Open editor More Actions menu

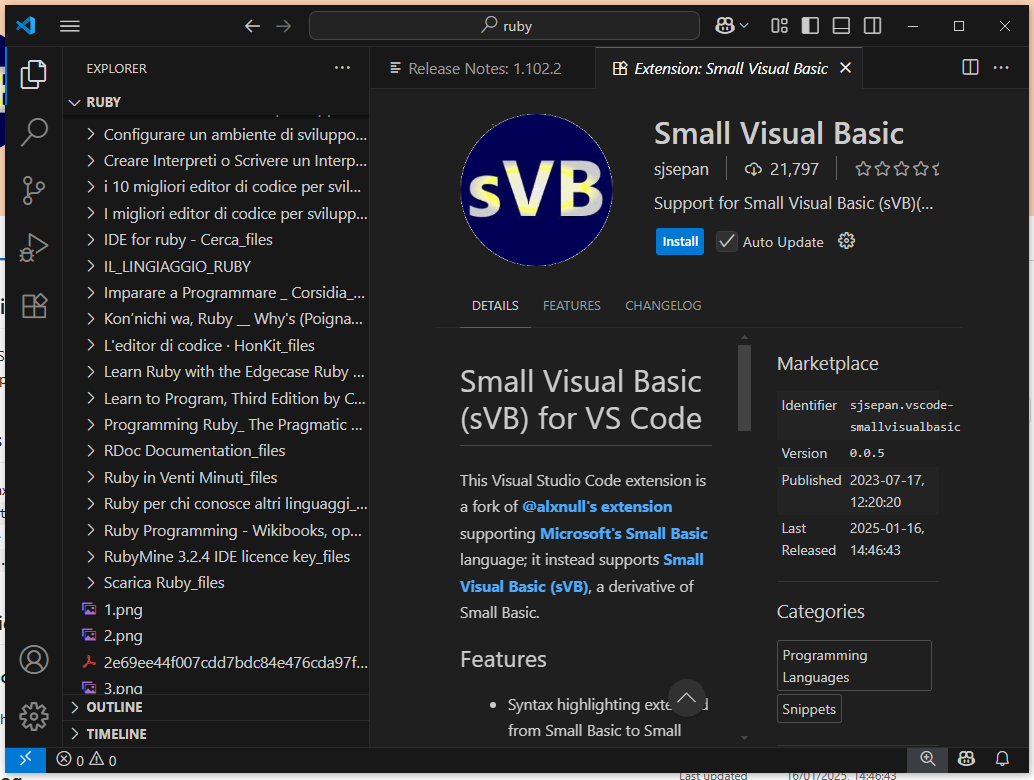1001,68
